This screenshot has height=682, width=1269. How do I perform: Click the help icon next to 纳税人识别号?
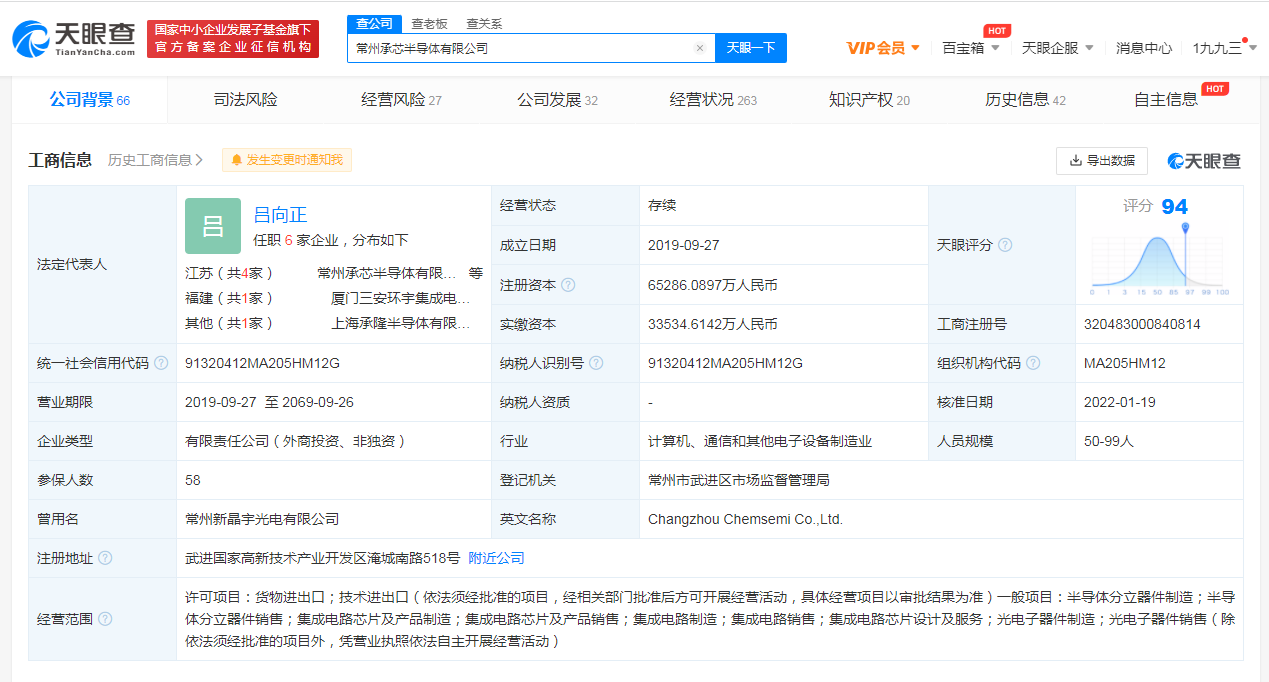[x=597, y=363]
